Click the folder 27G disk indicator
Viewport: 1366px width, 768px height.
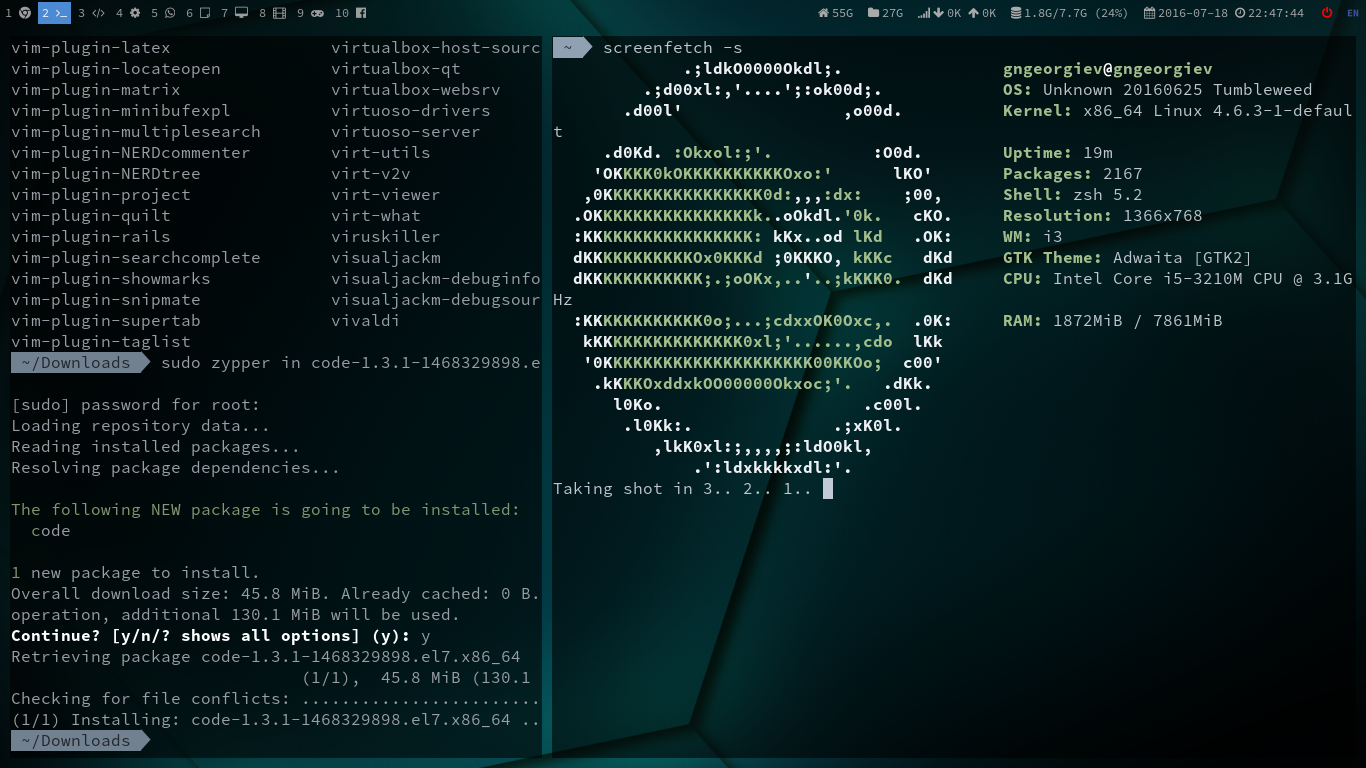tap(885, 13)
